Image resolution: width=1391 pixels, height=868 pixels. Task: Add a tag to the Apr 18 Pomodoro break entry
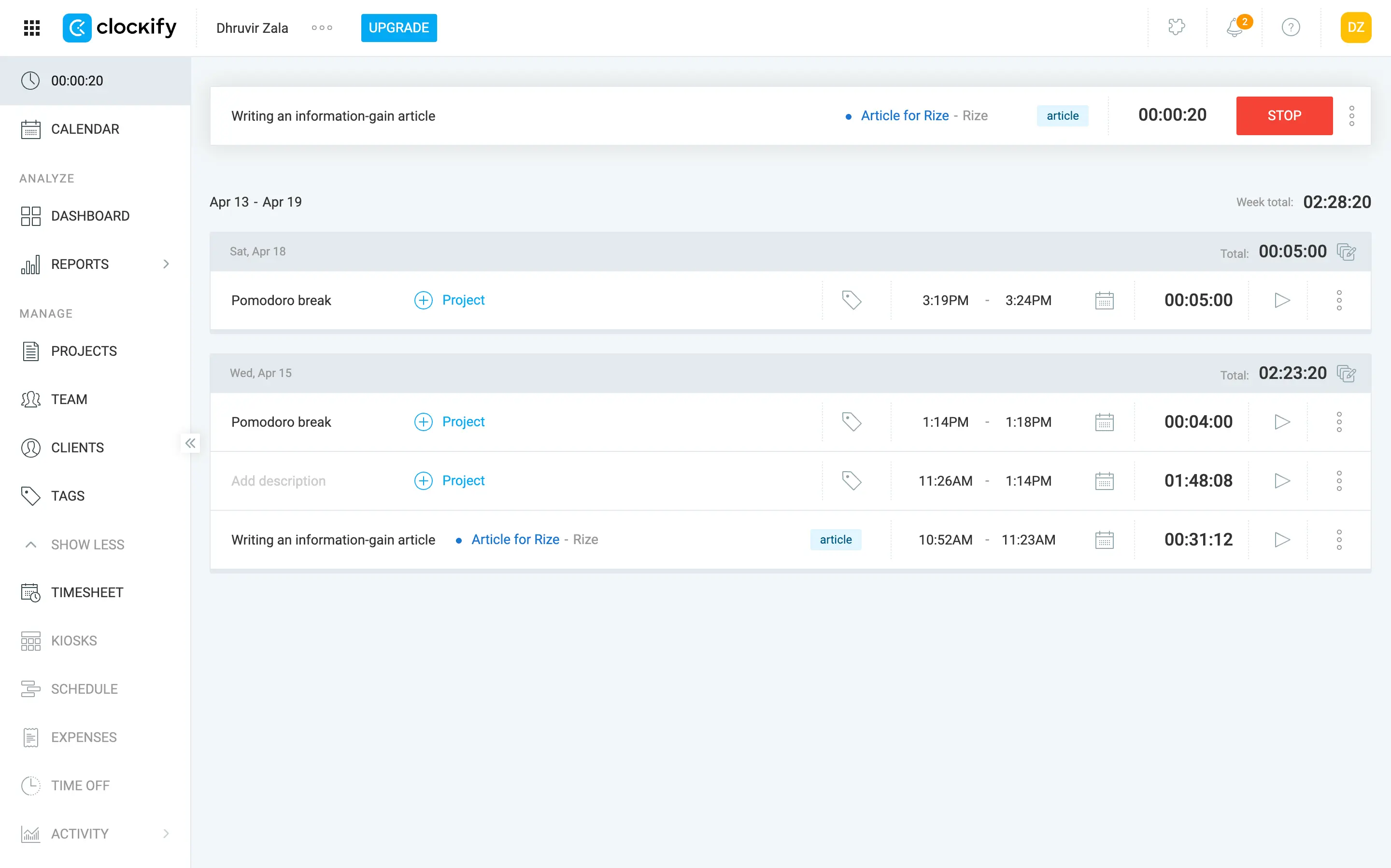[851, 300]
